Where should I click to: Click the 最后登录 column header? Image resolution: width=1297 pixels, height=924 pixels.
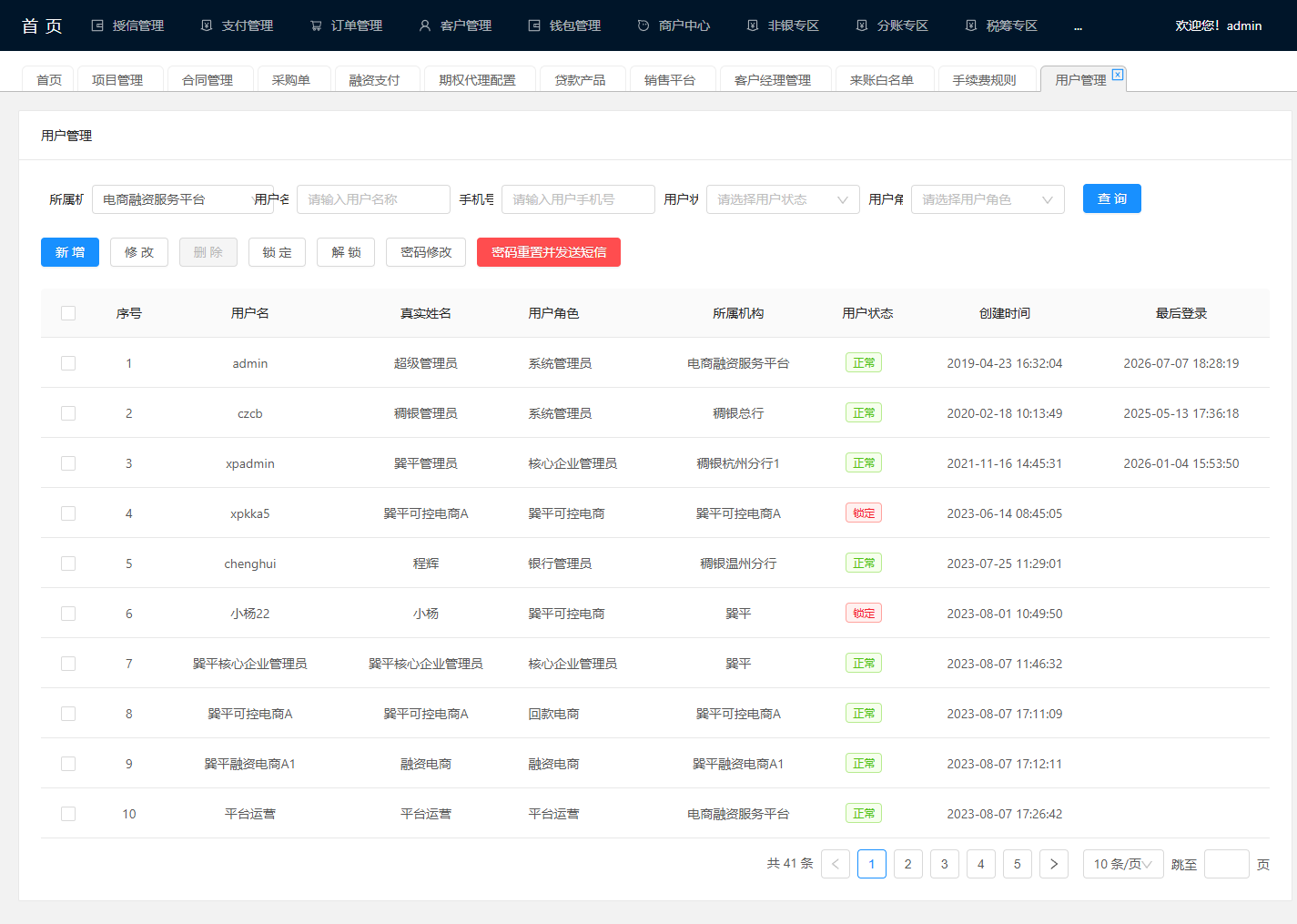[x=1181, y=313]
